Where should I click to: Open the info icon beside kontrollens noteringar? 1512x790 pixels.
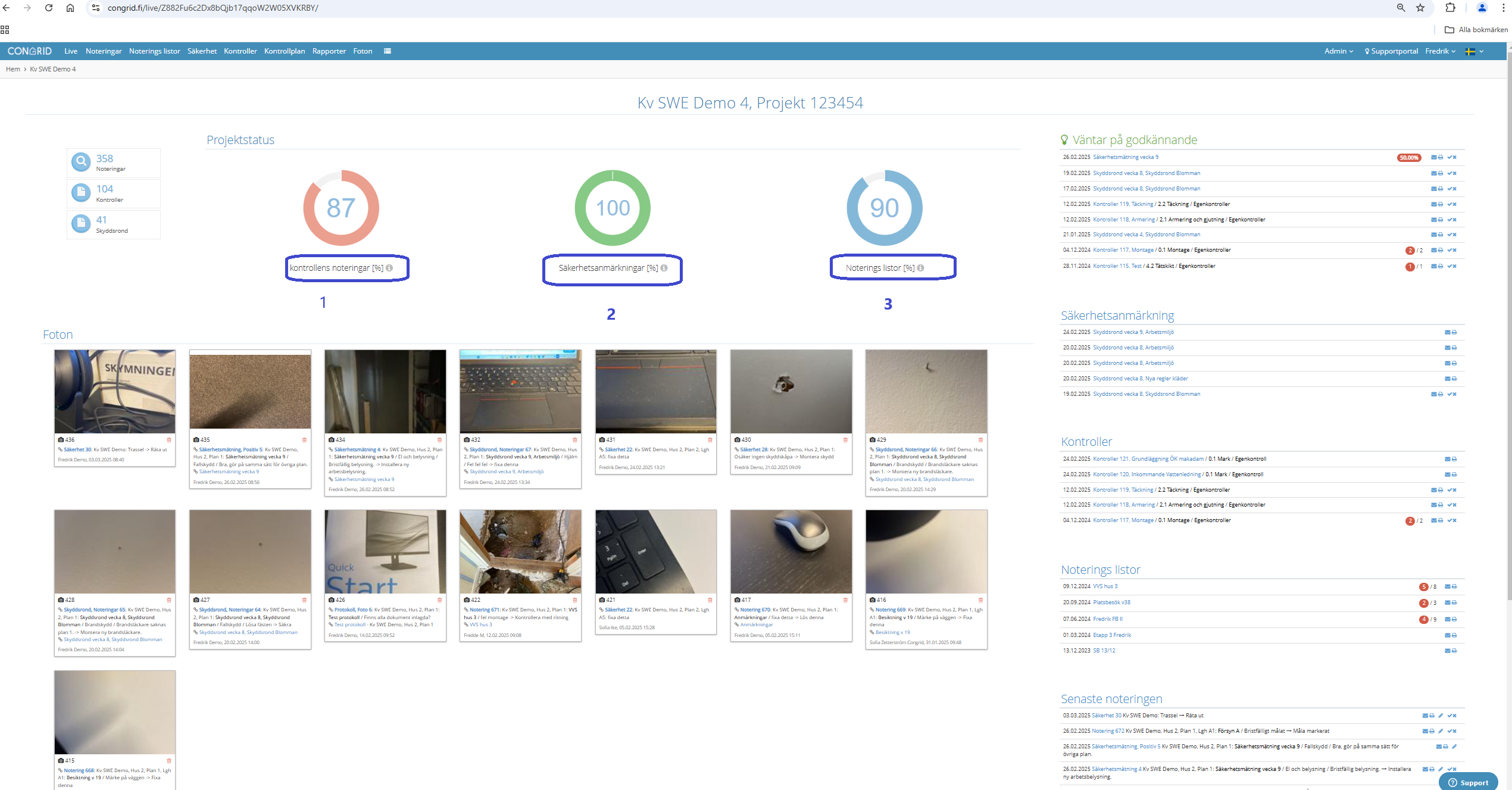point(389,268)
